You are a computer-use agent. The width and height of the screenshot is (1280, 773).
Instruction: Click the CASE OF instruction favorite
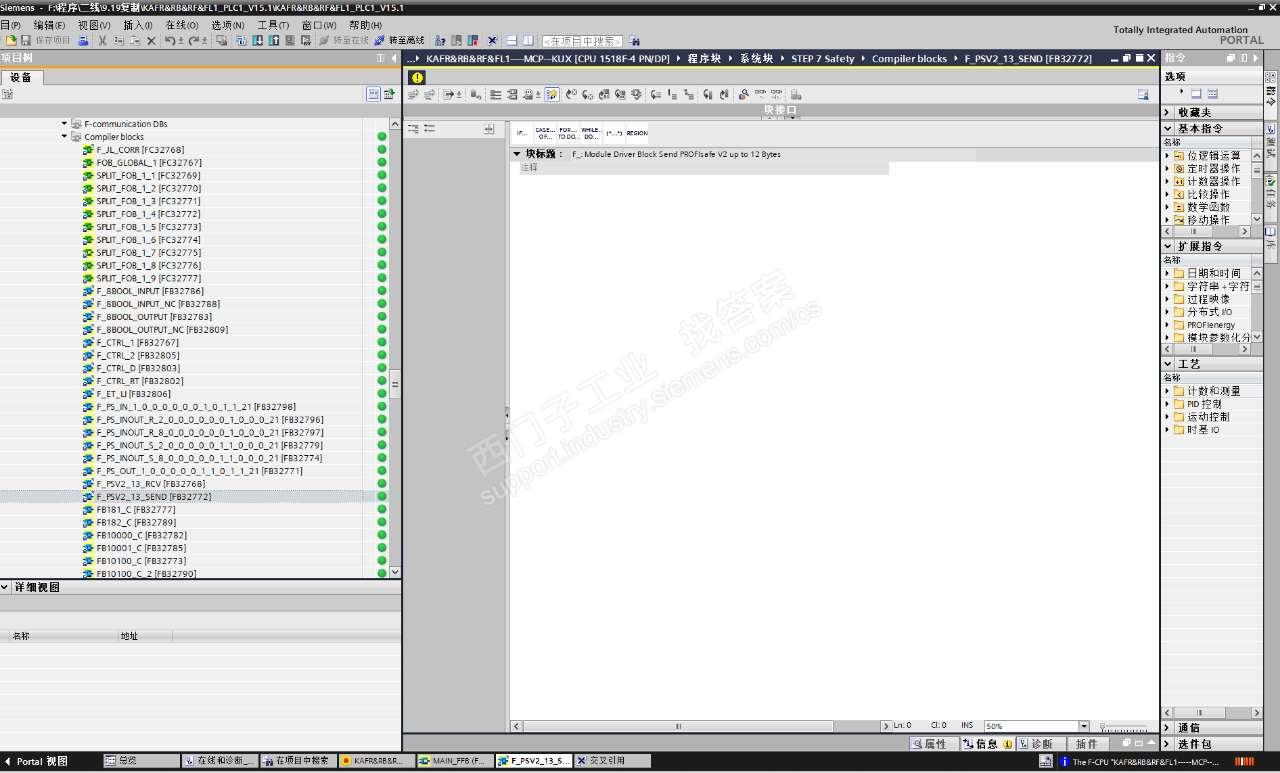(x=545, y=133)
